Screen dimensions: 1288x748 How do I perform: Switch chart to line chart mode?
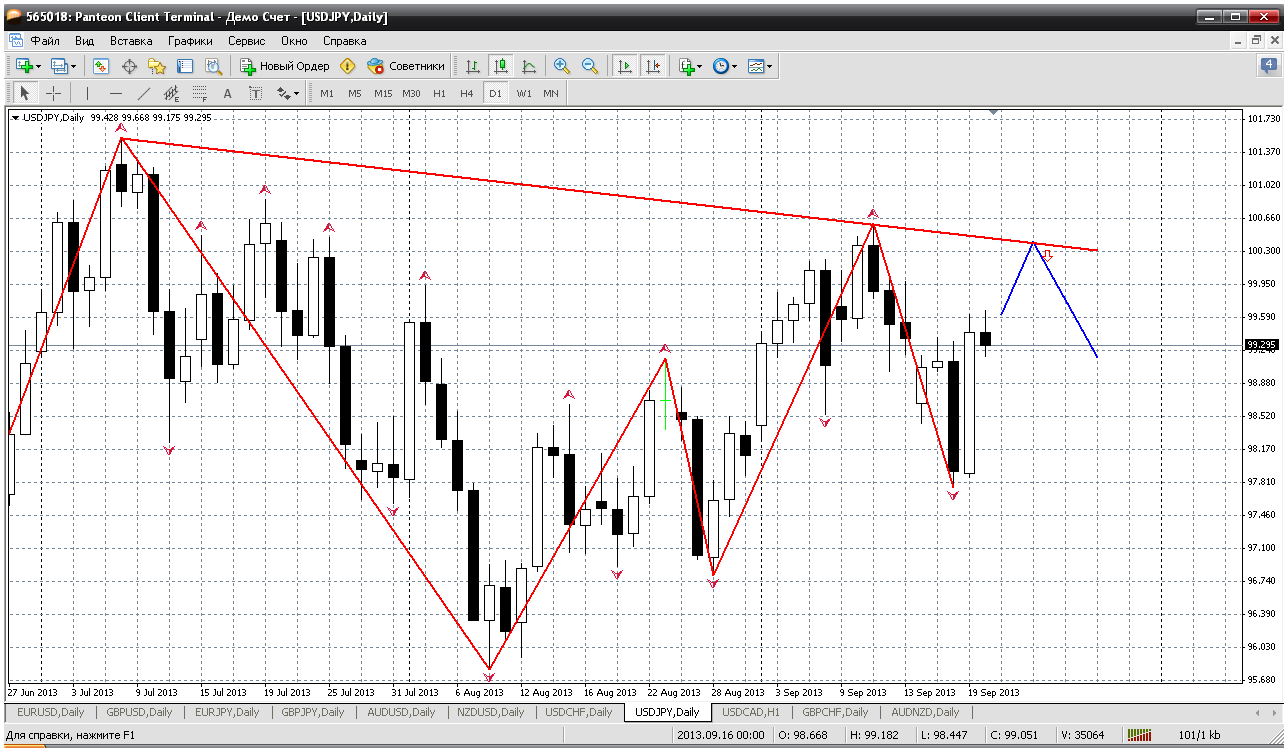click(x=529, y=66)
